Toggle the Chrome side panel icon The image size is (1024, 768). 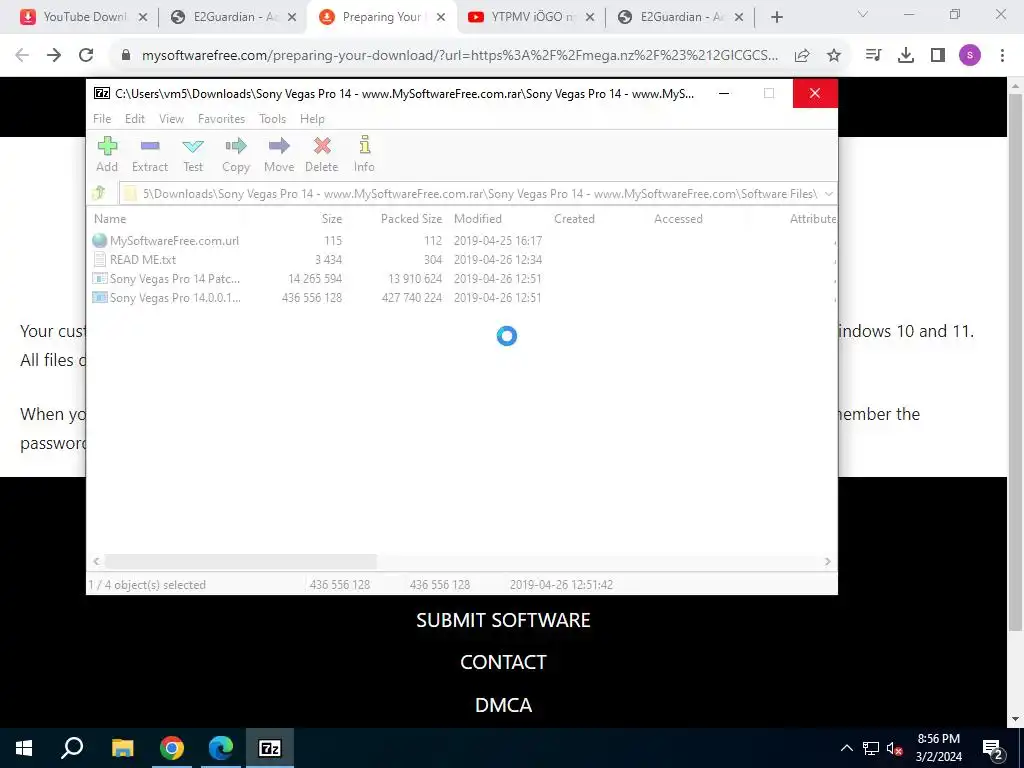click(x=938, y=56)
